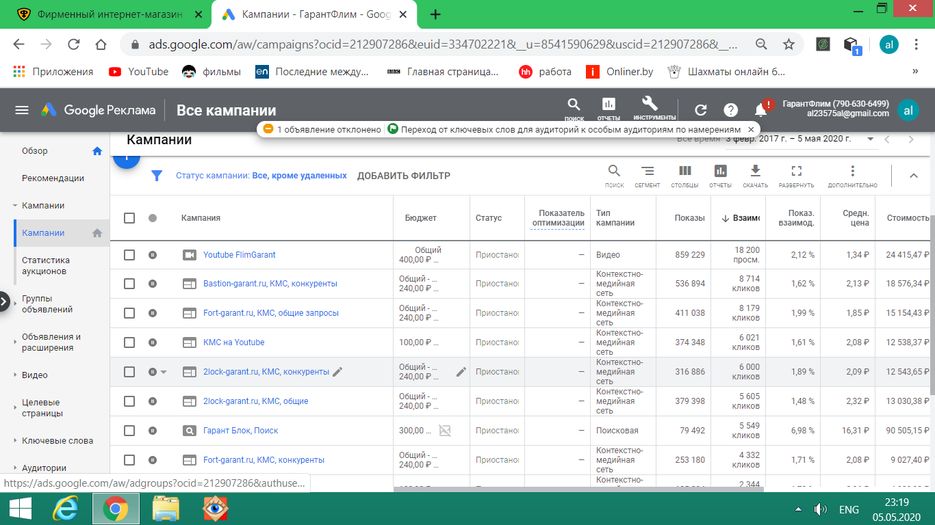The height and width of the screenshot is (525, 935).
Task: Refresh the data with the header refresh icon
Action: tap(701, 110)
